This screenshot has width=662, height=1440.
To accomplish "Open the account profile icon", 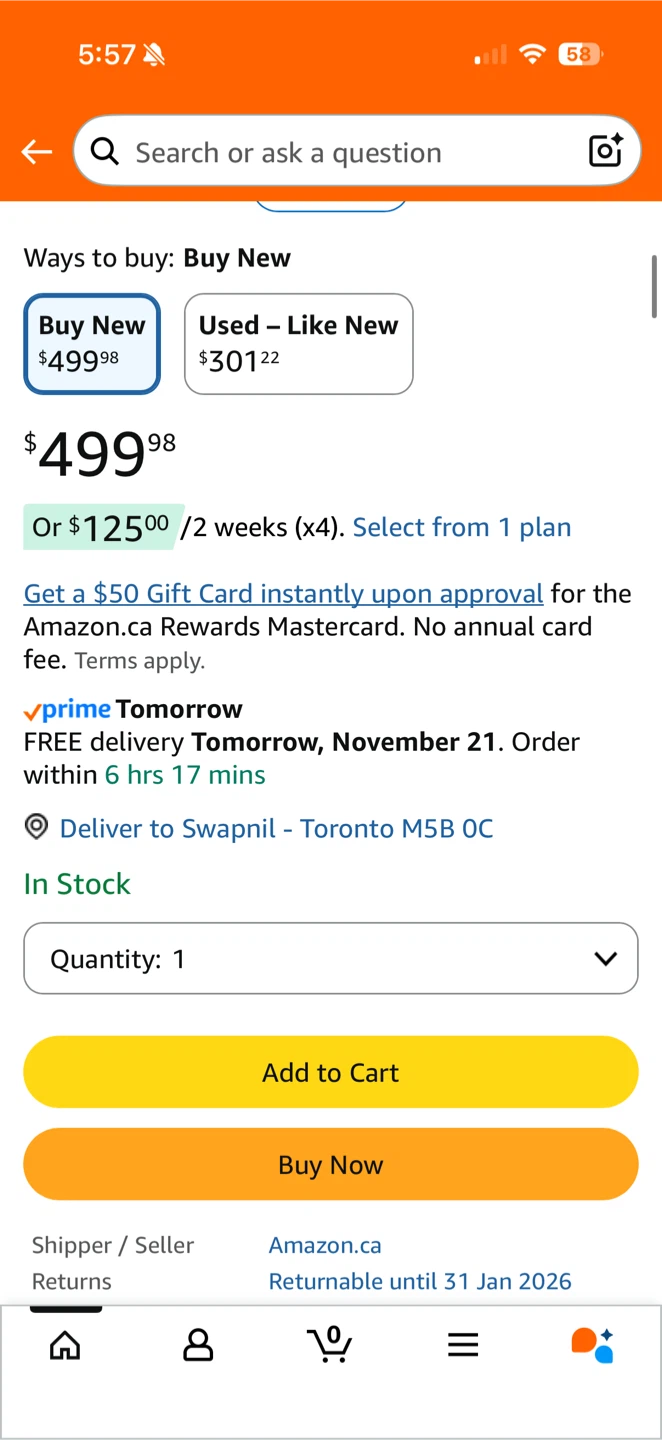I will 198,1346.
